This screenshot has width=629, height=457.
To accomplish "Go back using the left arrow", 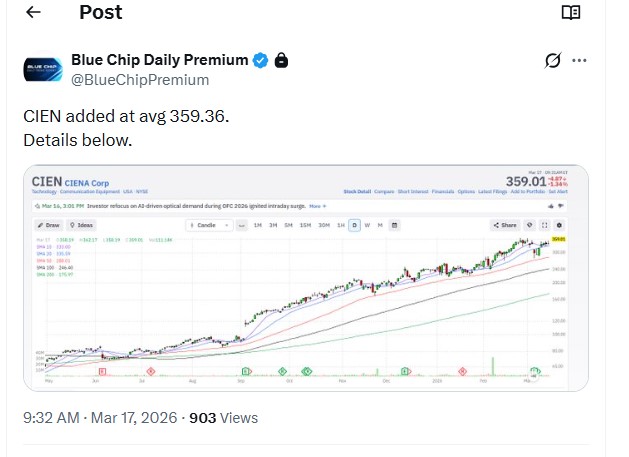I will tap(33, 12).
